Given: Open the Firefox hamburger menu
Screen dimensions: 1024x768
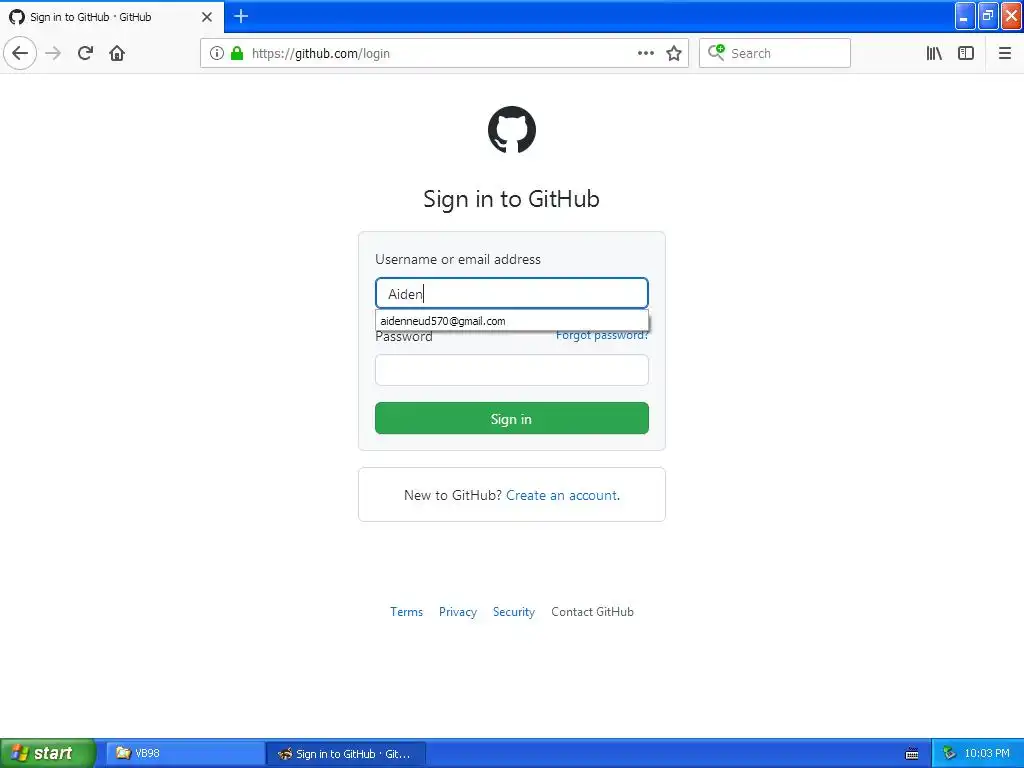Looking at the screenshot, I should coord(1004,53).
